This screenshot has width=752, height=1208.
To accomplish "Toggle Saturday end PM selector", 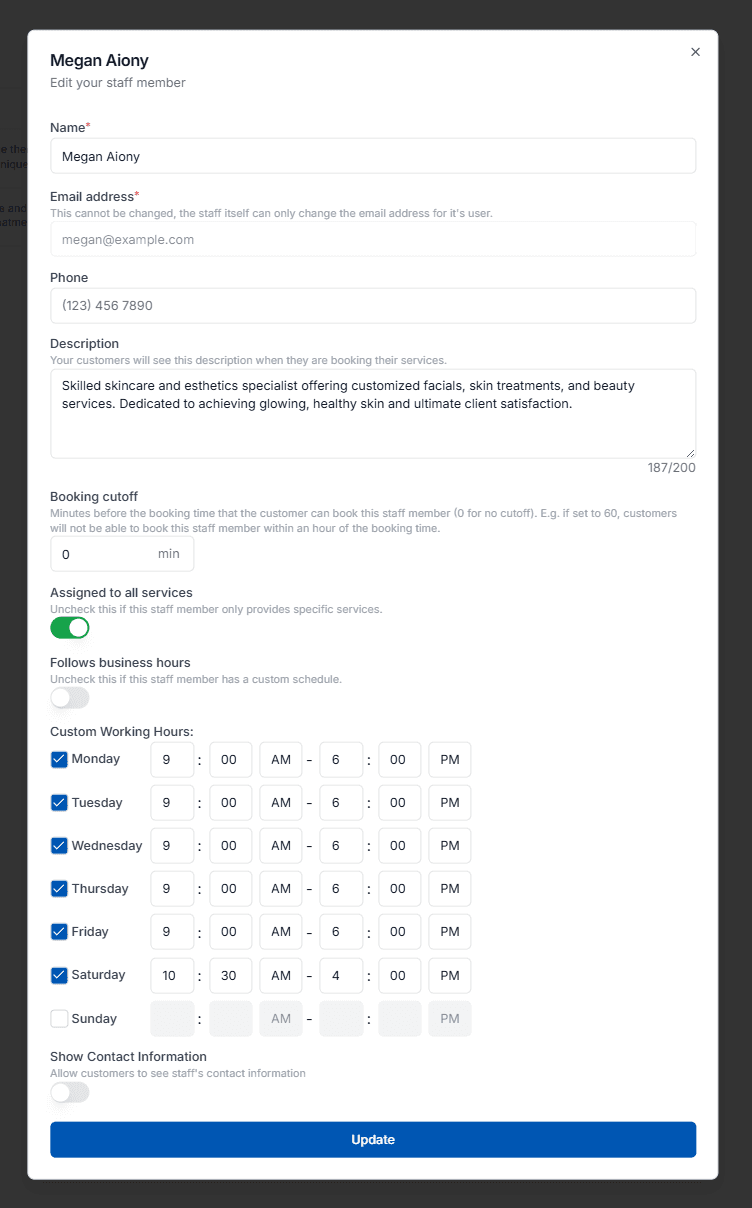I will point(450,976).
